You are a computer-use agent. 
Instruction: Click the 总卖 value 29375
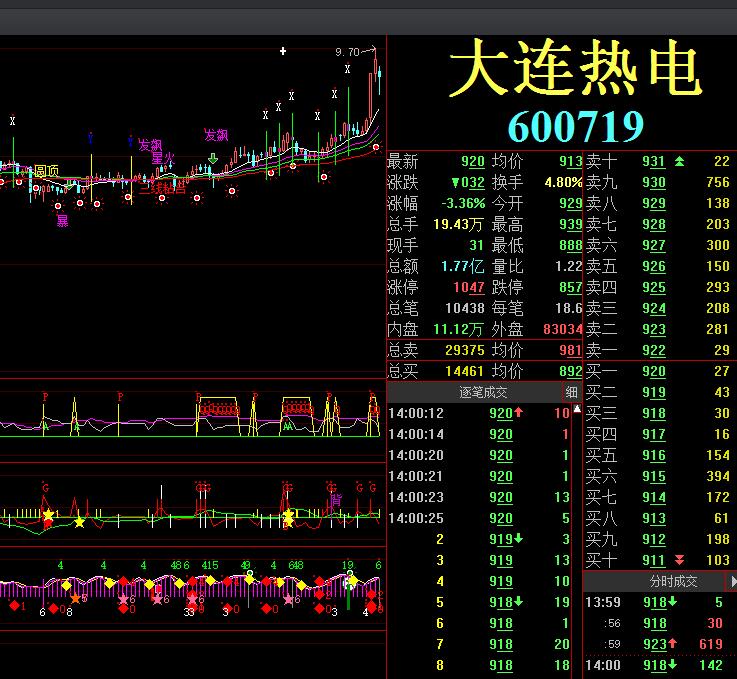[464, 351]
